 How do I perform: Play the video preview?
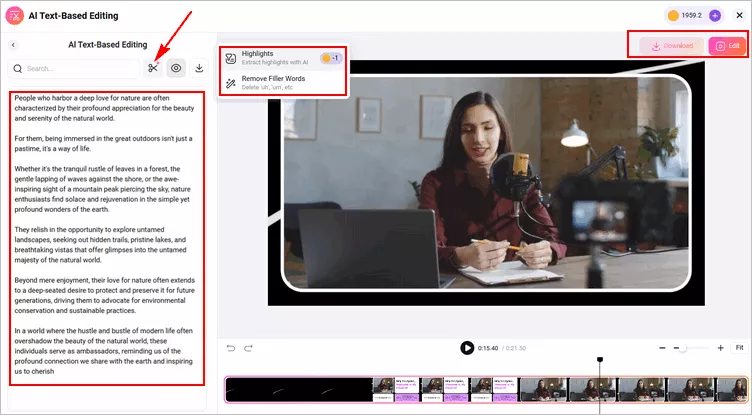click(x=467, y=348)
